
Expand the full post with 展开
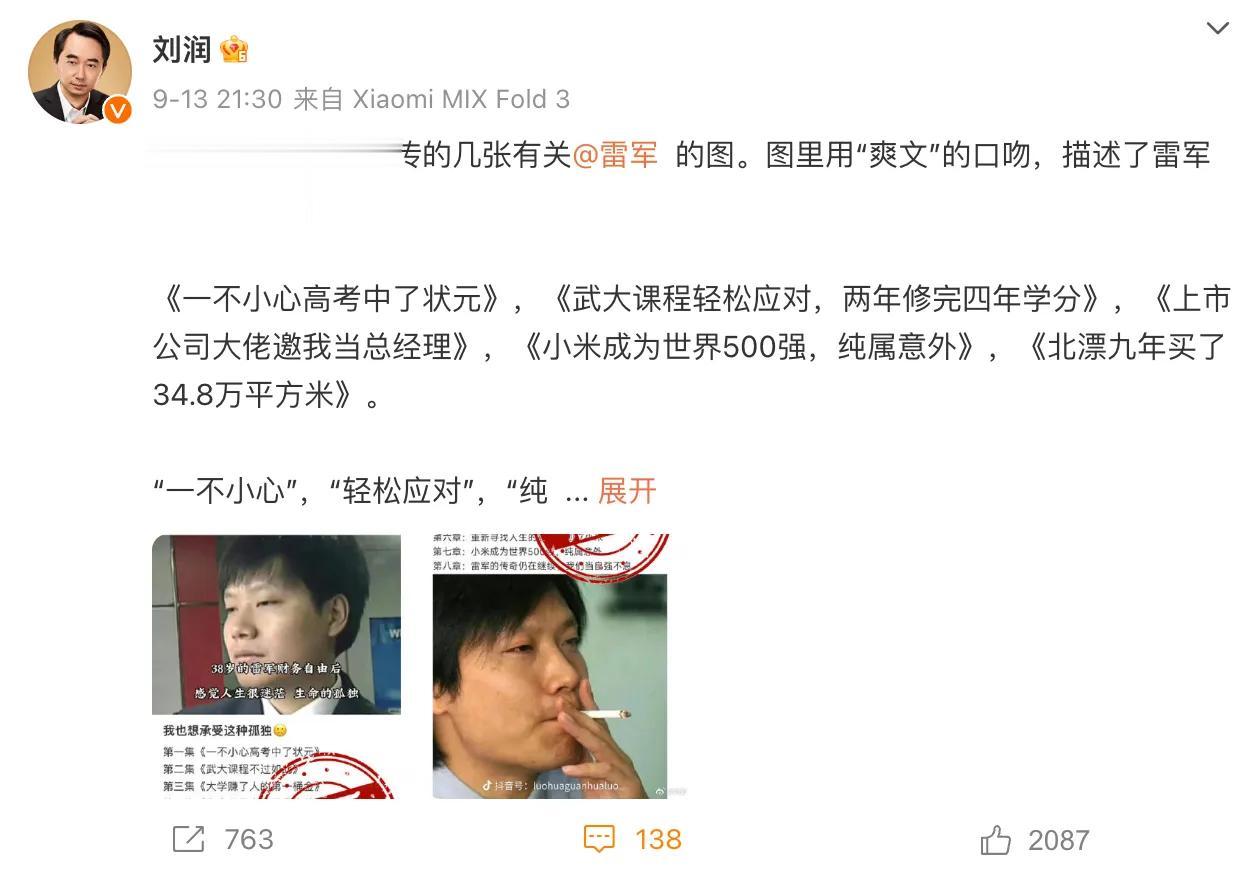pyautogui.click(x=627, y=491)
